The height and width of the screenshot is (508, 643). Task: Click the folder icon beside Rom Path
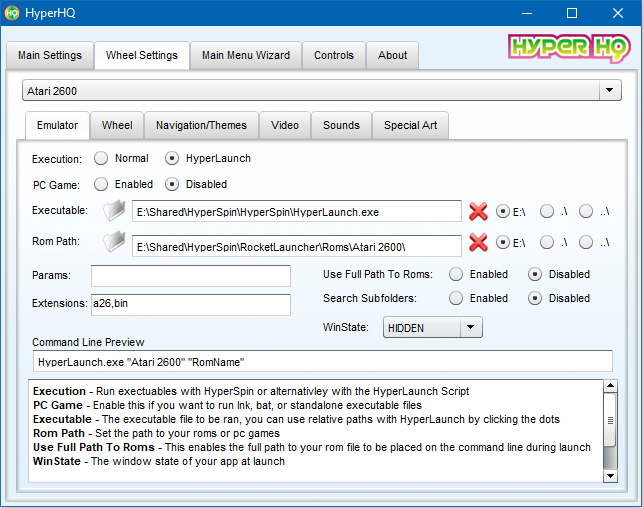click(x=116, y=243)
